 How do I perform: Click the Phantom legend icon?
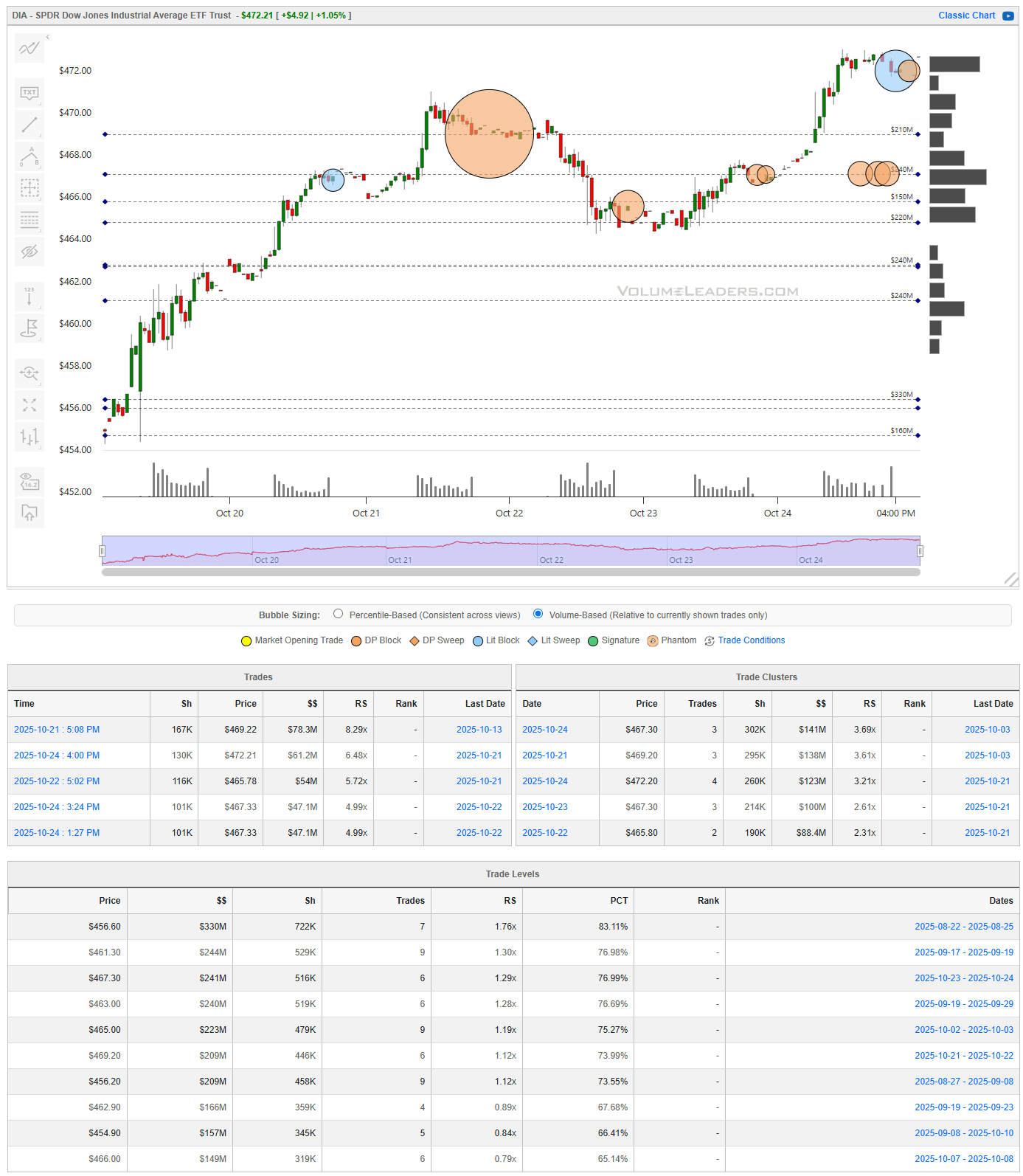[653, 641]
